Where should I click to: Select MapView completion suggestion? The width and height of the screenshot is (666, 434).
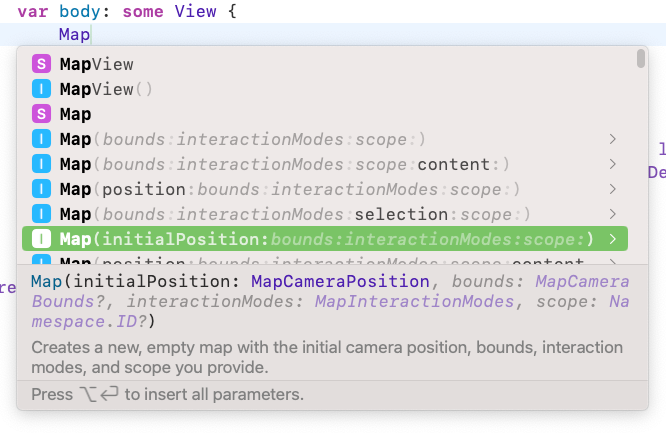[x=96, y=64]
